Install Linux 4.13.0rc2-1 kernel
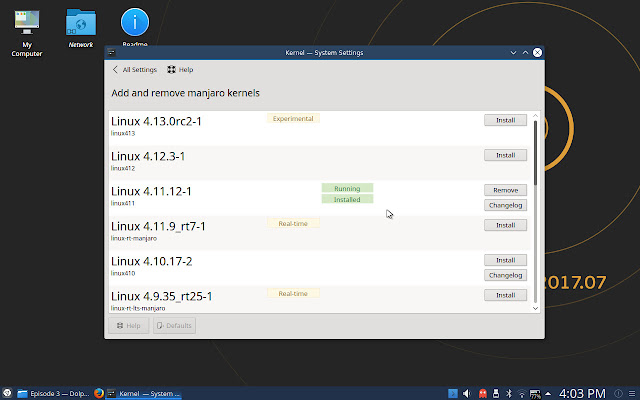 (x=505, y=120)
